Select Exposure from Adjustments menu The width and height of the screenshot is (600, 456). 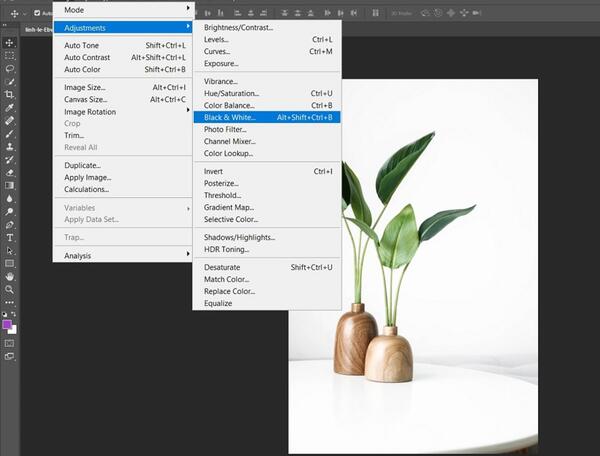pos(267,64)
